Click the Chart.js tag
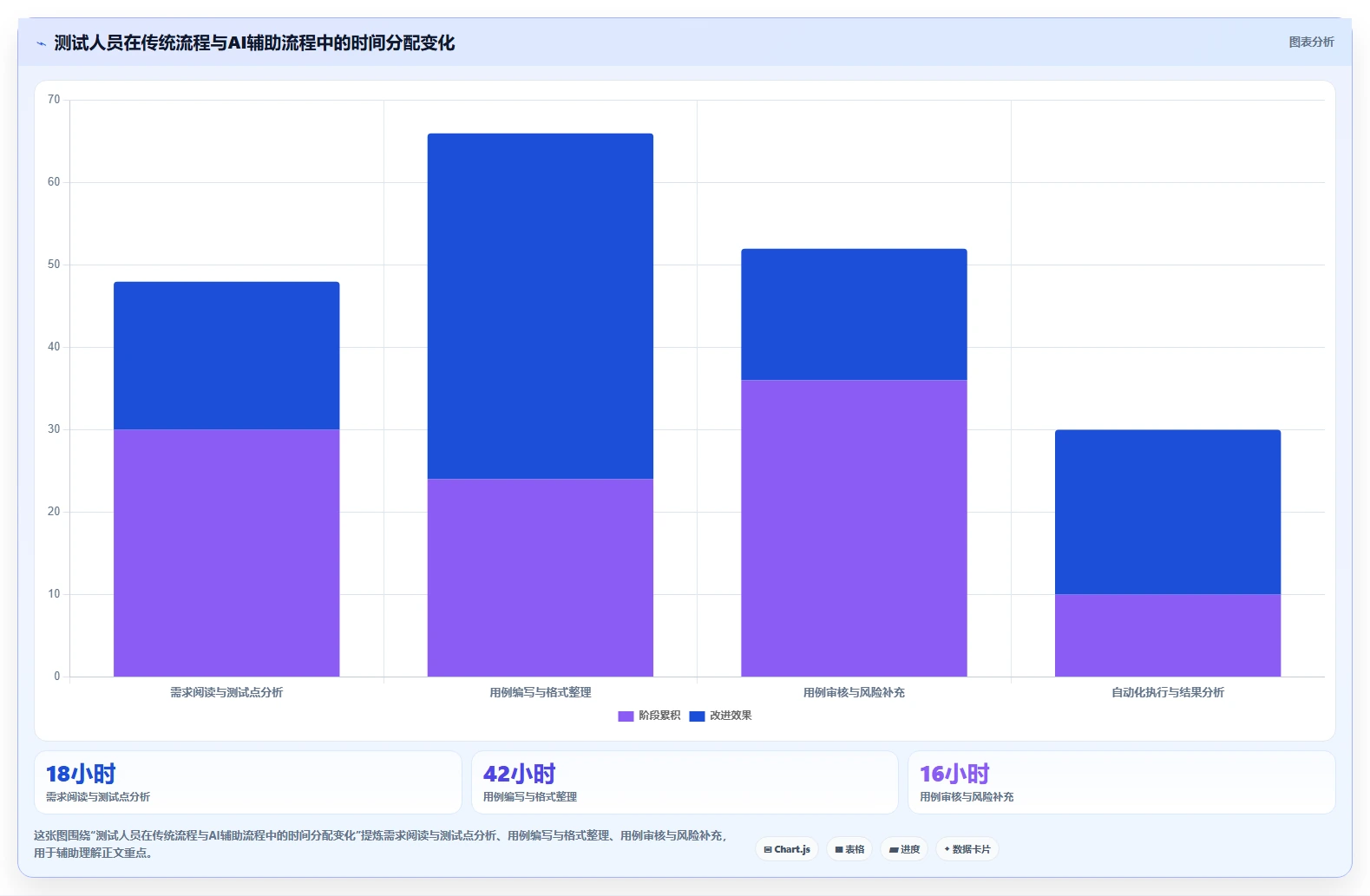 coord(787,849)
